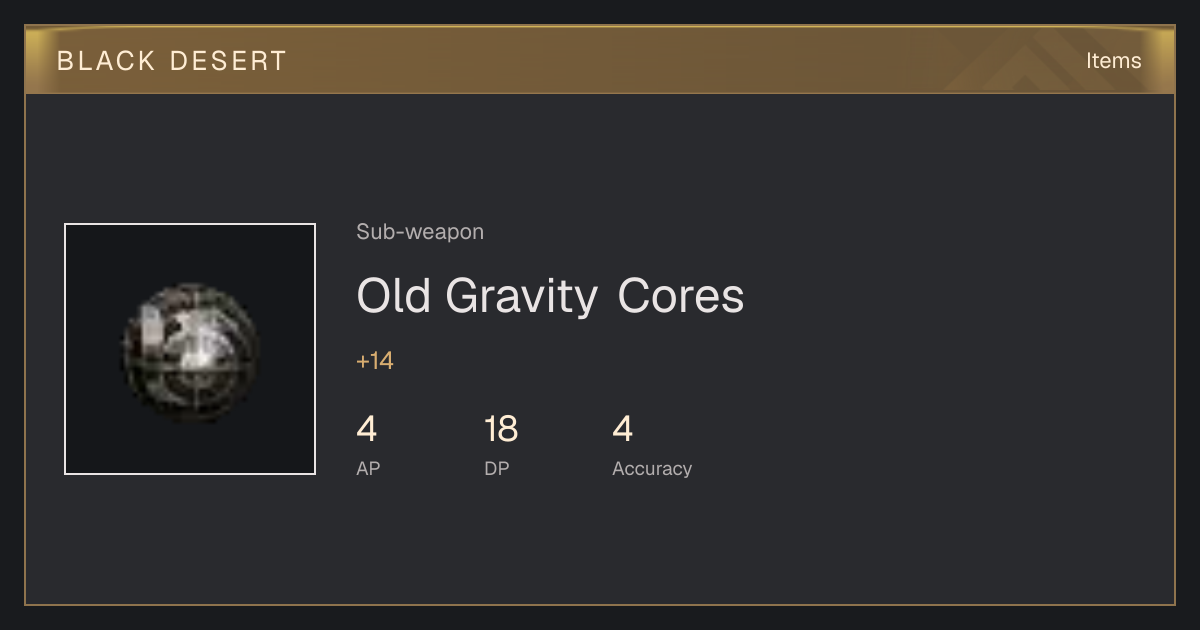Click the DP value 18
The height and width of the screenshot is (630, 1200).
coord(501,429)
